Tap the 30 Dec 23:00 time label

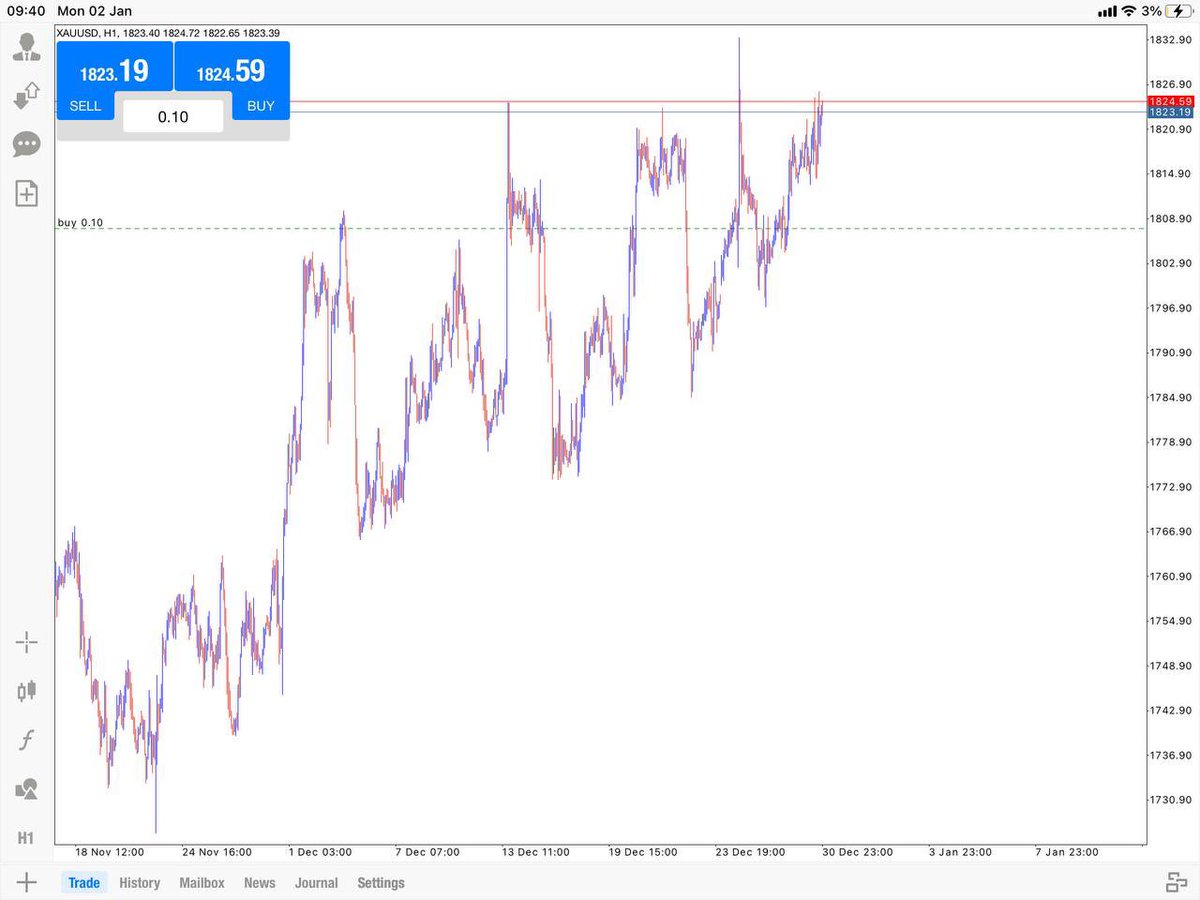point(857,852)
